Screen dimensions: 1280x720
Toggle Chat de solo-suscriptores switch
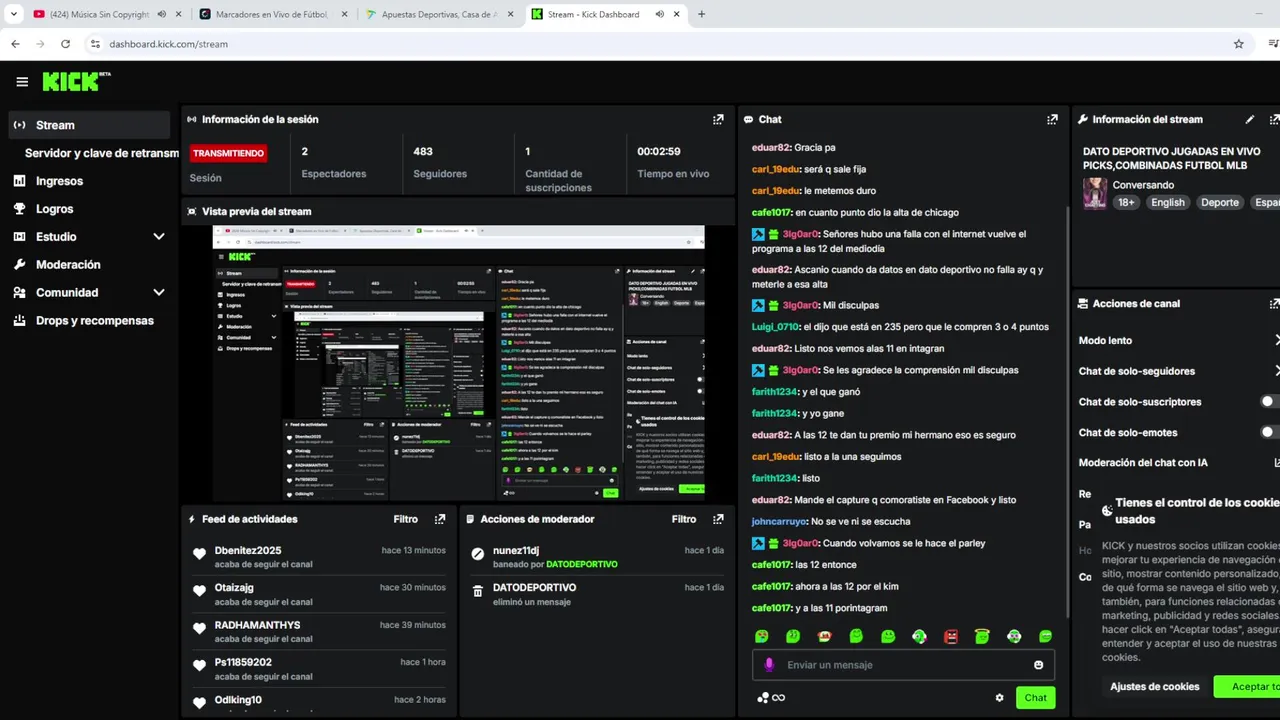(x=1270, y=401)
